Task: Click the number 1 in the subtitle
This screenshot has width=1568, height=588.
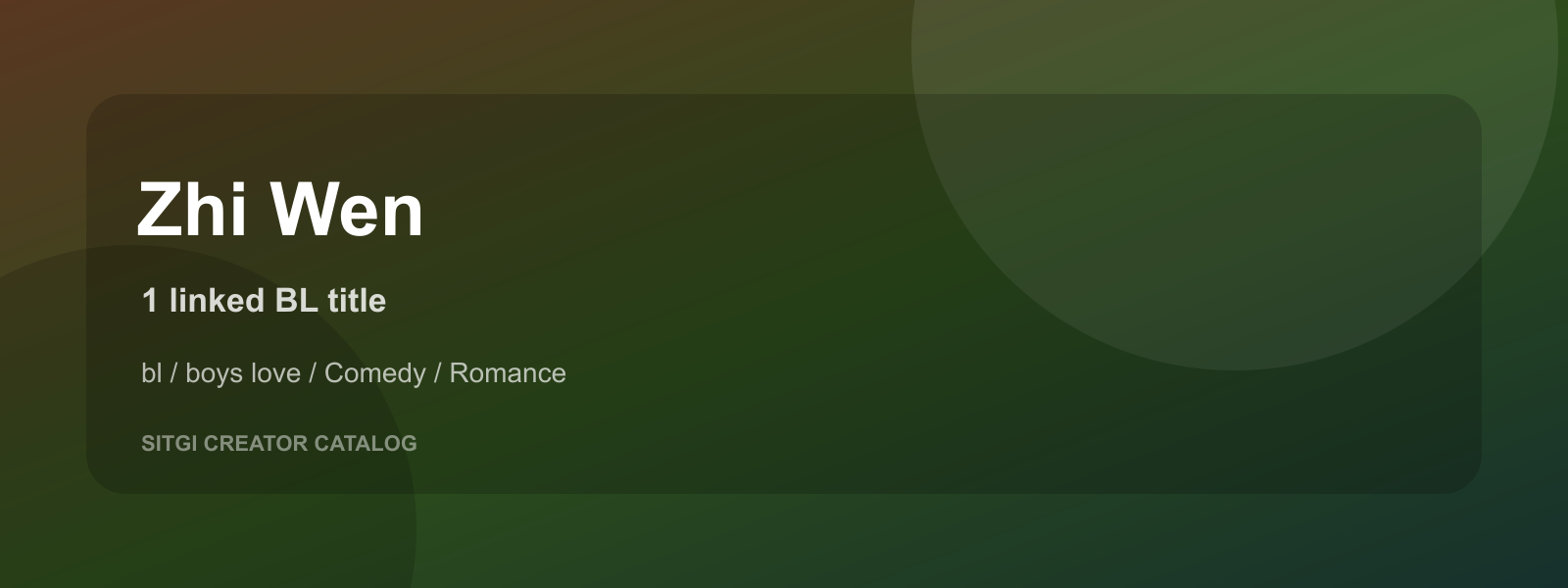Action: (150, 300)
